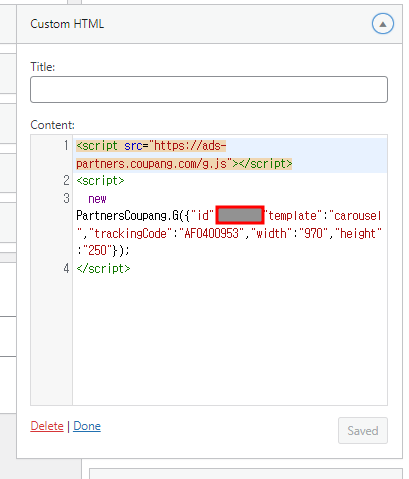Click line number 1 in code gutter

(66, 146)
